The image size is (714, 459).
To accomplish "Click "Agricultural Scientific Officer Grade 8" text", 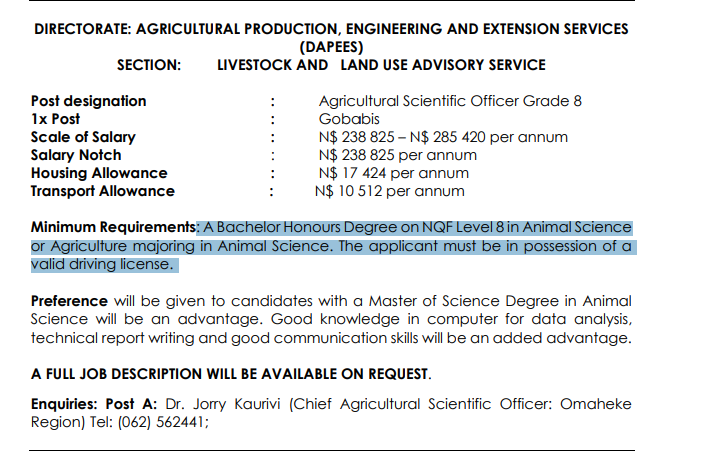I will point(450,101).
